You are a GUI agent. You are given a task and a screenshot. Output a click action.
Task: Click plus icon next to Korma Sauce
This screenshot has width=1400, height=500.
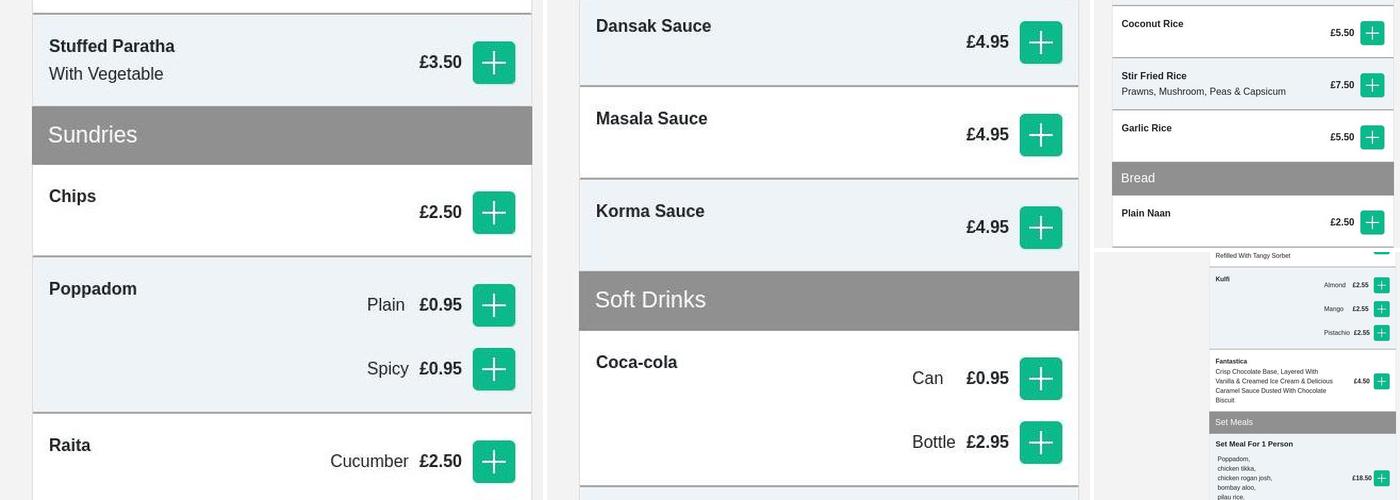tap(1040, 227)
